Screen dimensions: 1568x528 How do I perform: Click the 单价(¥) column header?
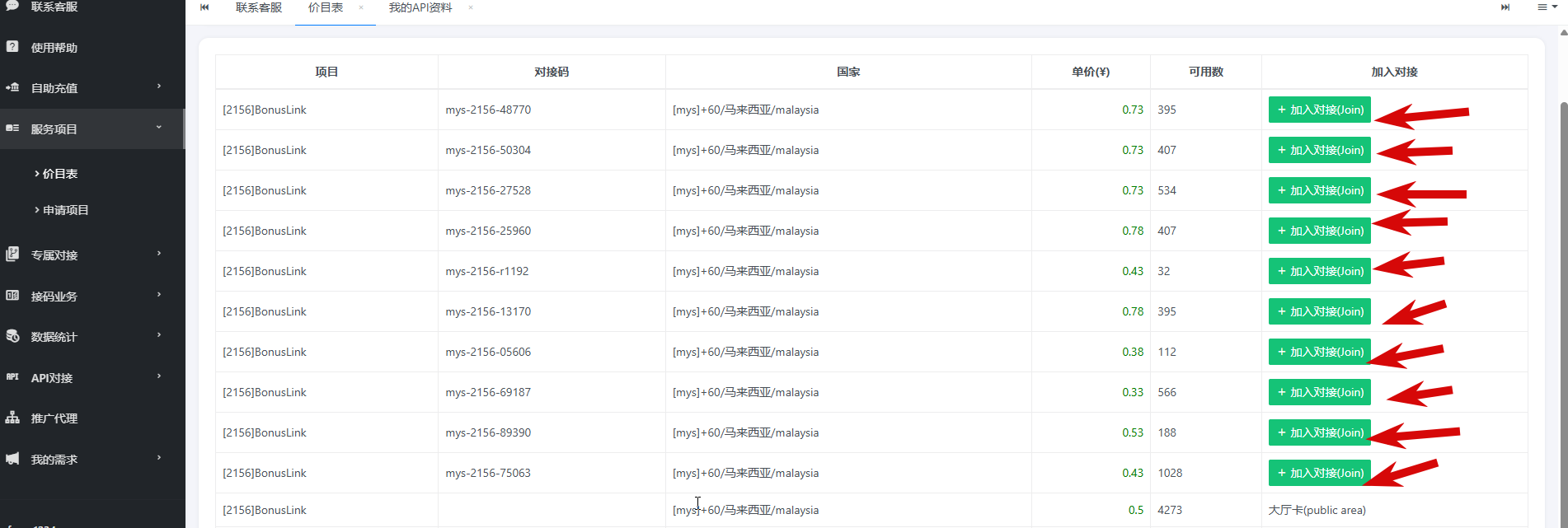click(1091, 72)
